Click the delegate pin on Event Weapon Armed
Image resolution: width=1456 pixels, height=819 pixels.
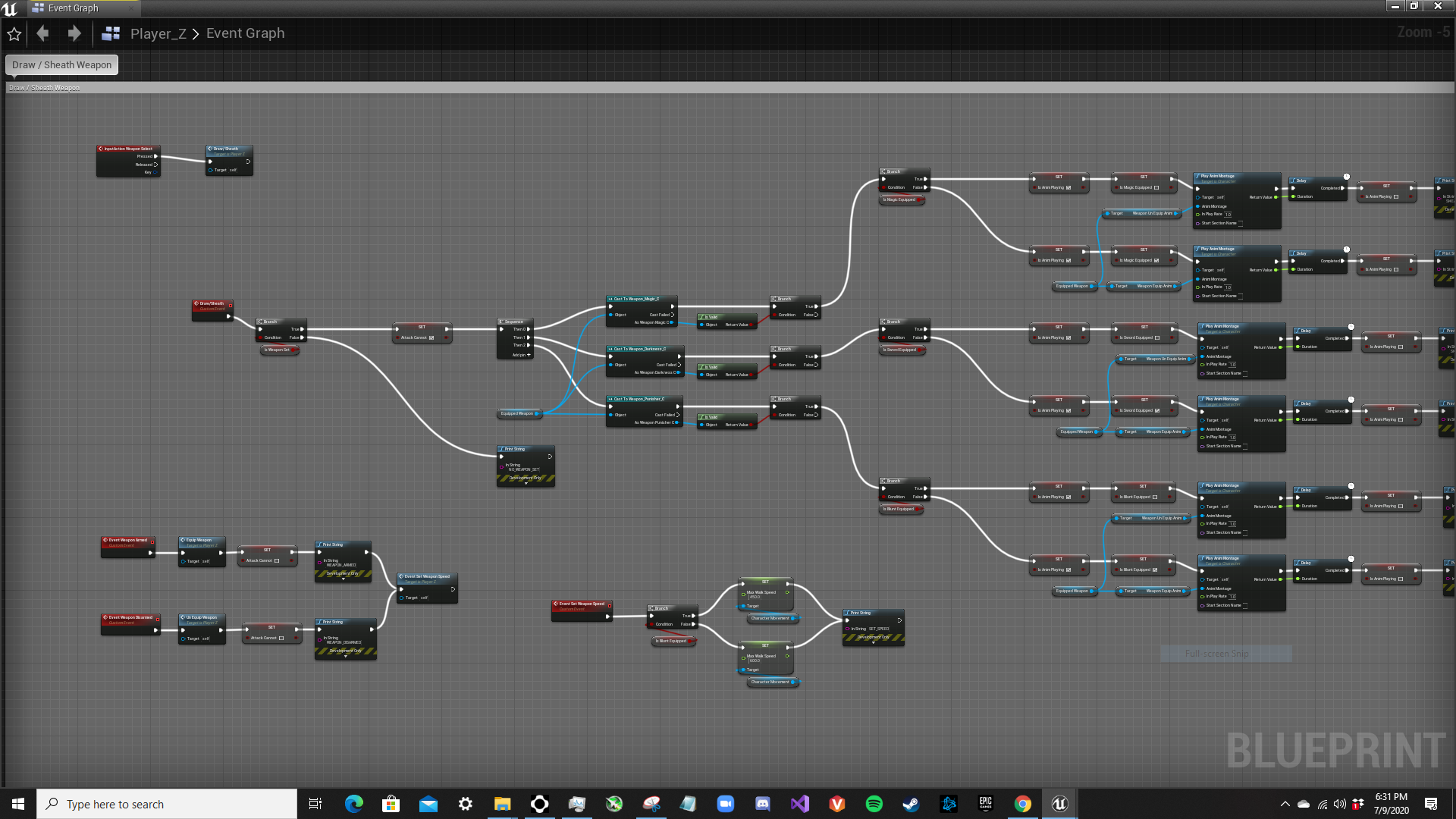click(152, 541)
